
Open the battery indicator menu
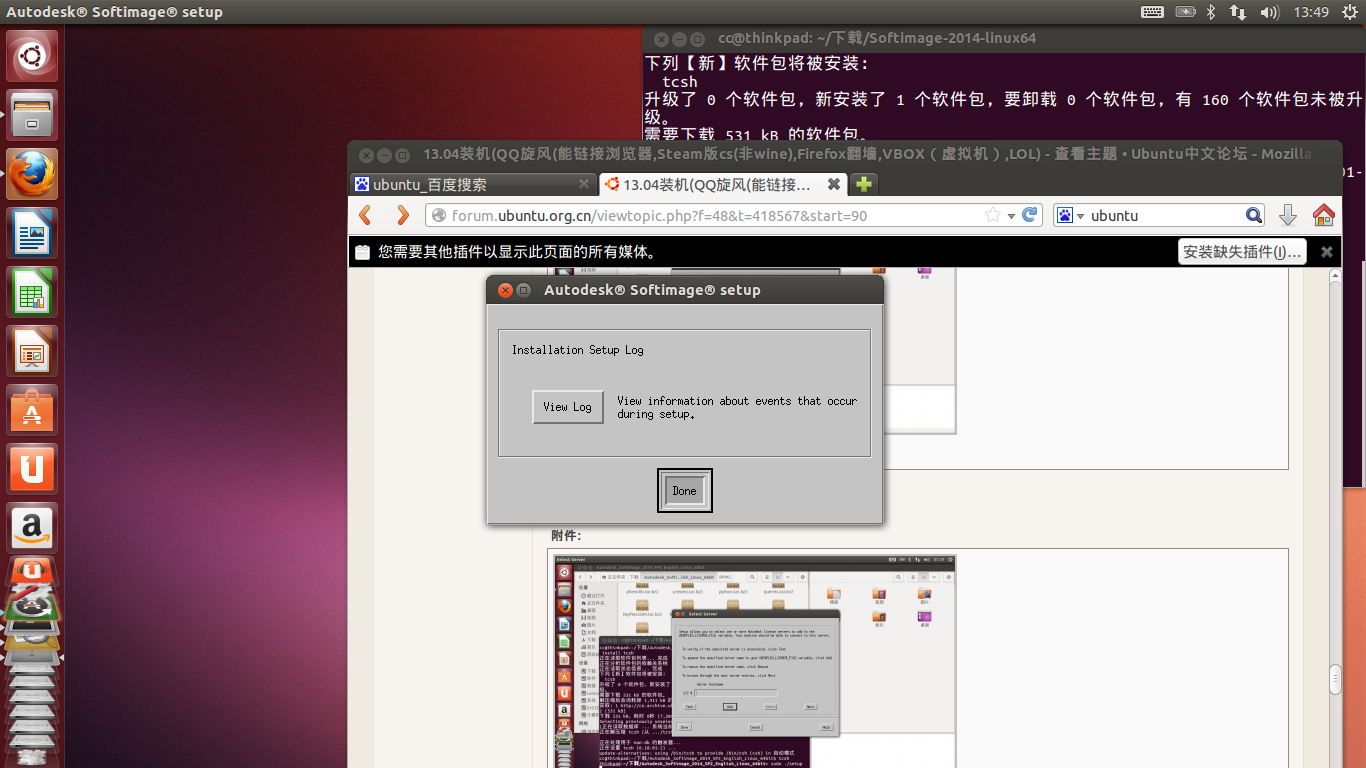[x=1185, y=12]
